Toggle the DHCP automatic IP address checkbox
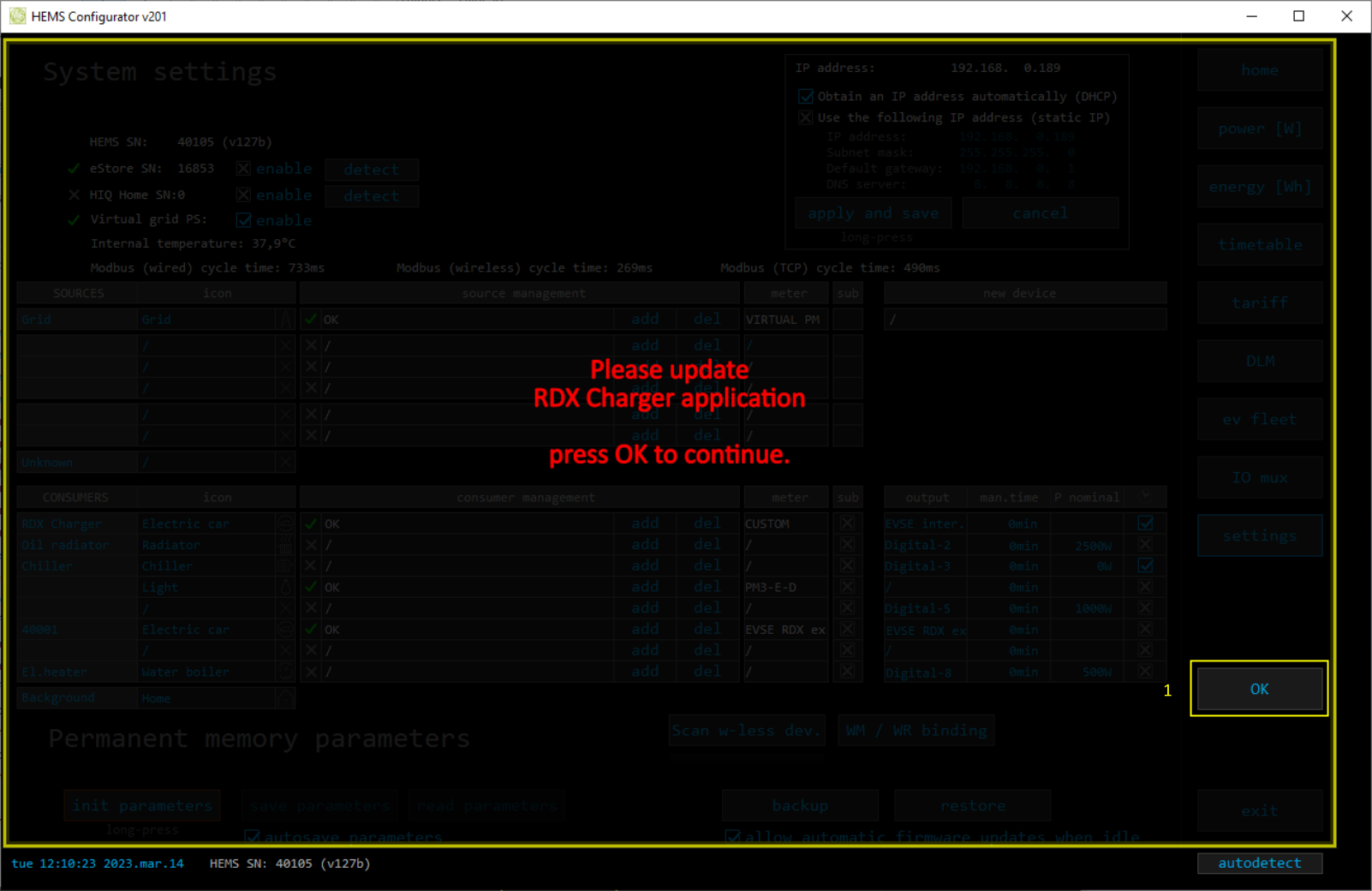Viewport: 1372px width, 891px height. click(806, 97)
